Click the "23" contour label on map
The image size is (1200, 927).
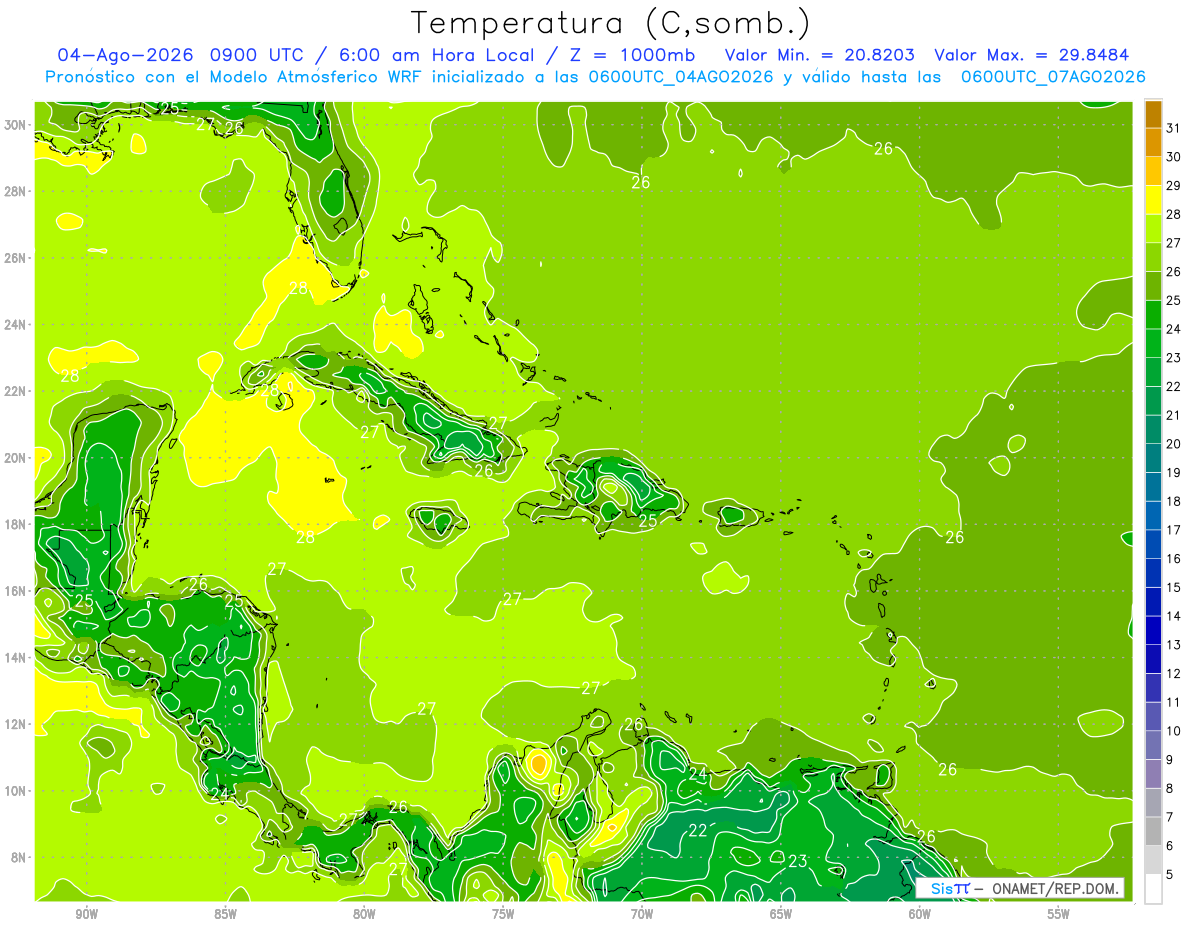[x=798, y=861]
